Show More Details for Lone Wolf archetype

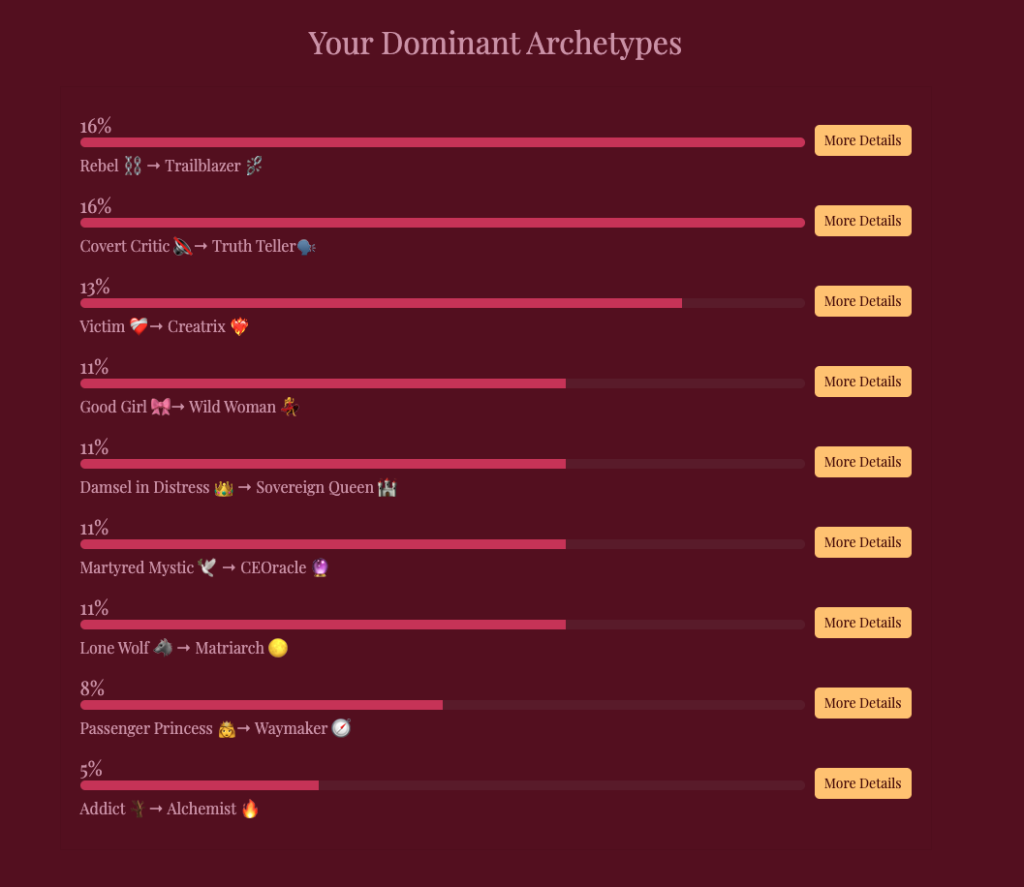click(x=862, y=623)
